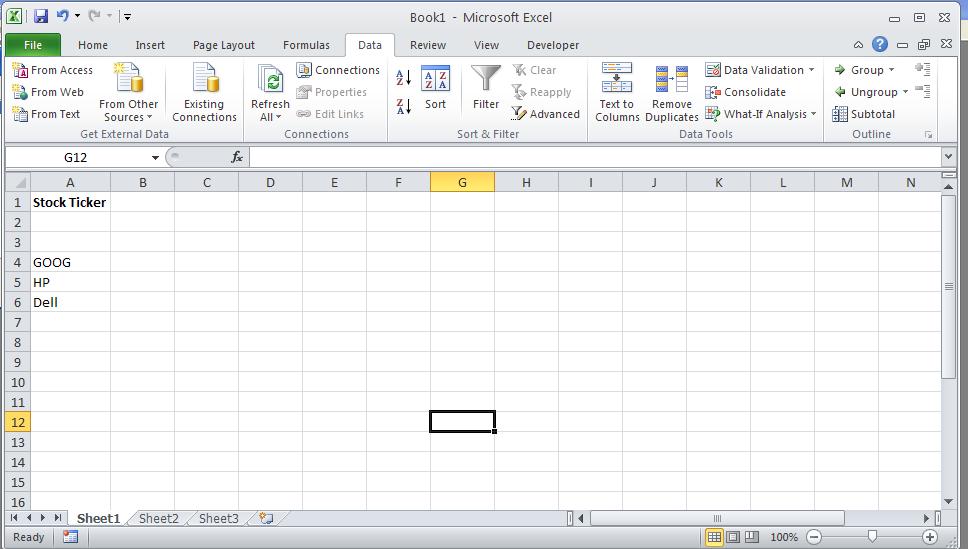
Task: Expand the formula bar
Action: (949, 157)
